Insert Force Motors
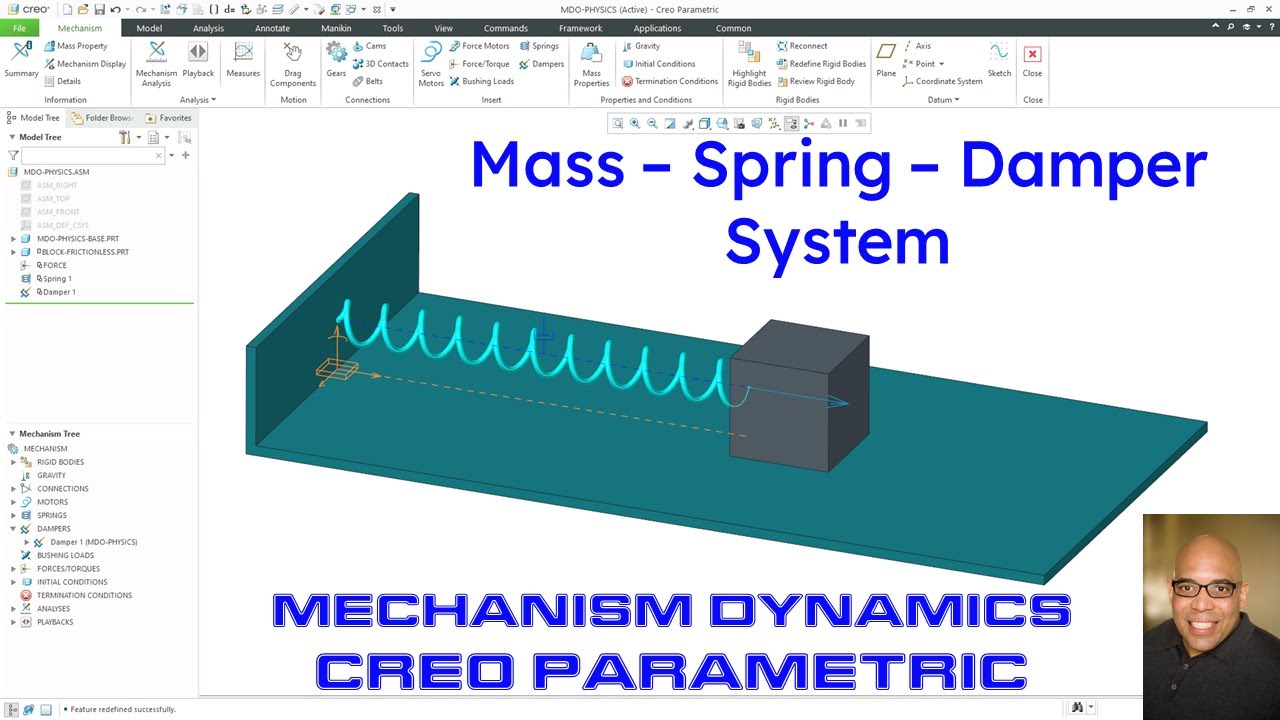Image resolution: width=1280 pixels, height=720 pixels. [x=479, y=46]
